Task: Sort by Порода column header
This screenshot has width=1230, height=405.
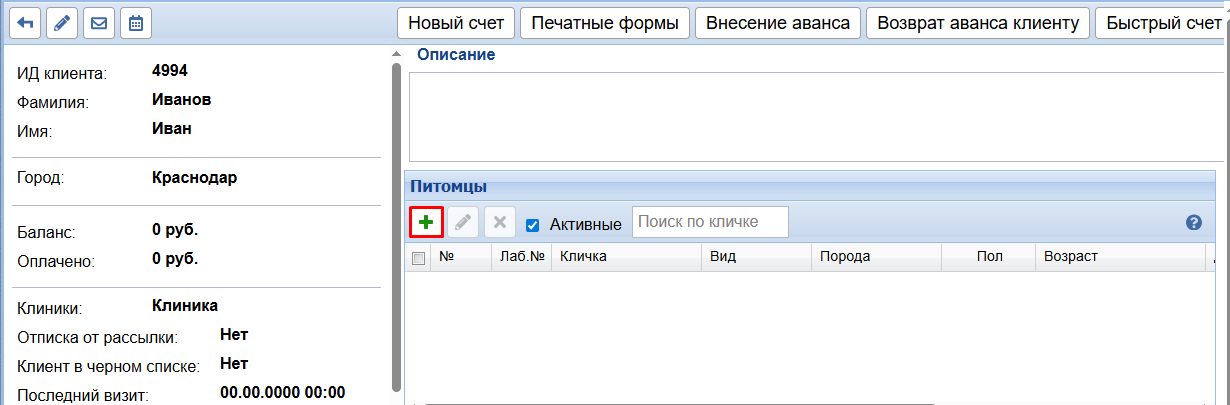Action: coord(874,257)
